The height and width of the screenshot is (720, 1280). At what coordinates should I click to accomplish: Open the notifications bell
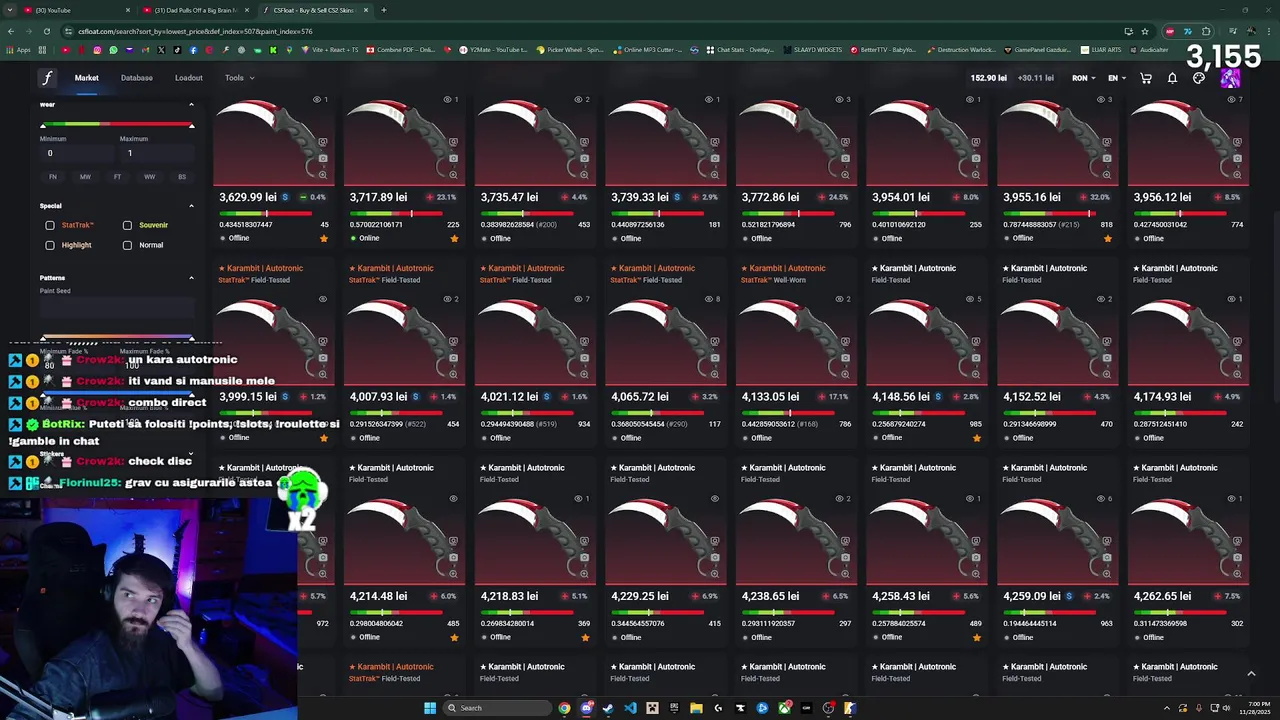(x=1172, y=78)
